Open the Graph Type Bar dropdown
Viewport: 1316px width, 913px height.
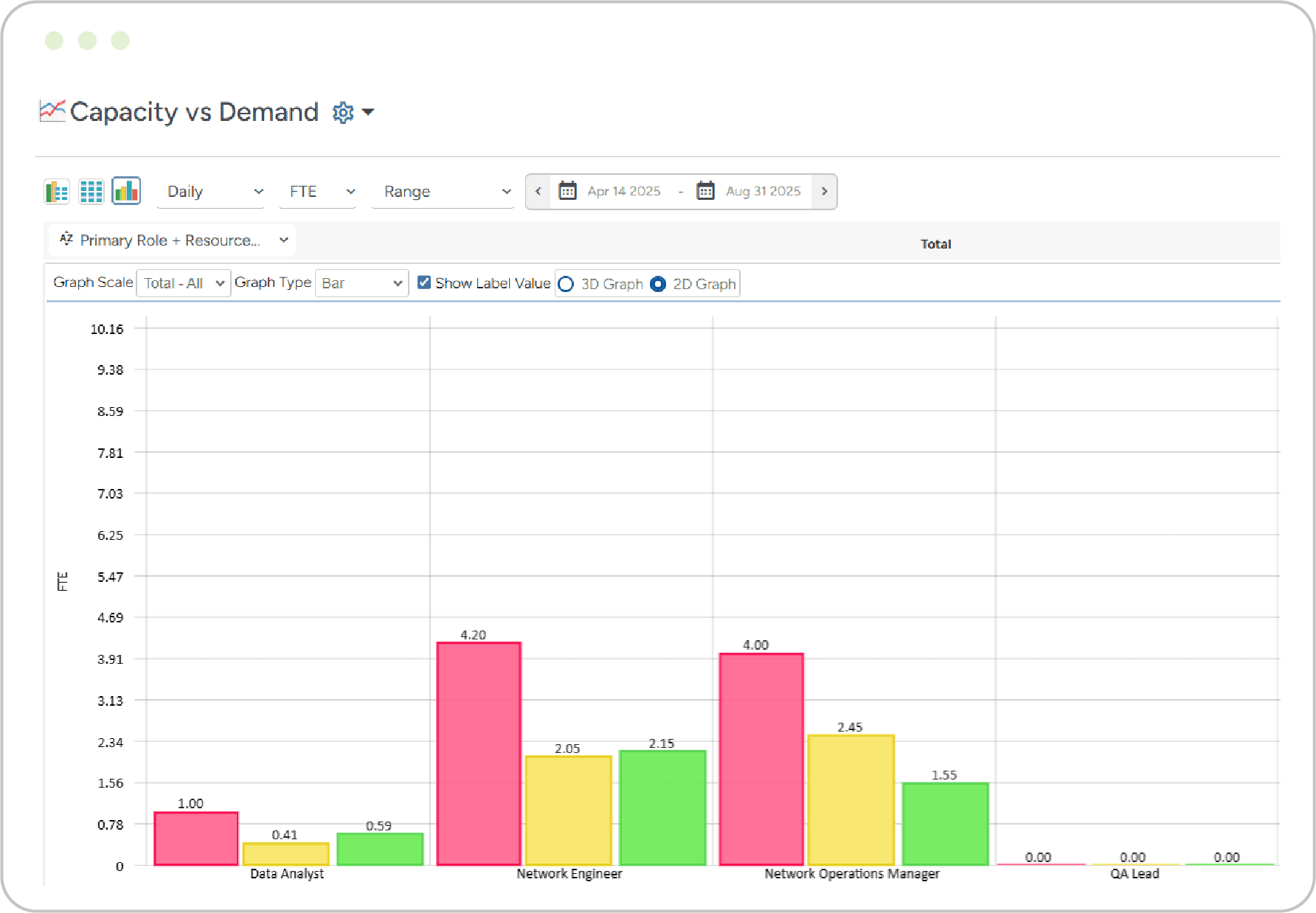coord(361,283)
